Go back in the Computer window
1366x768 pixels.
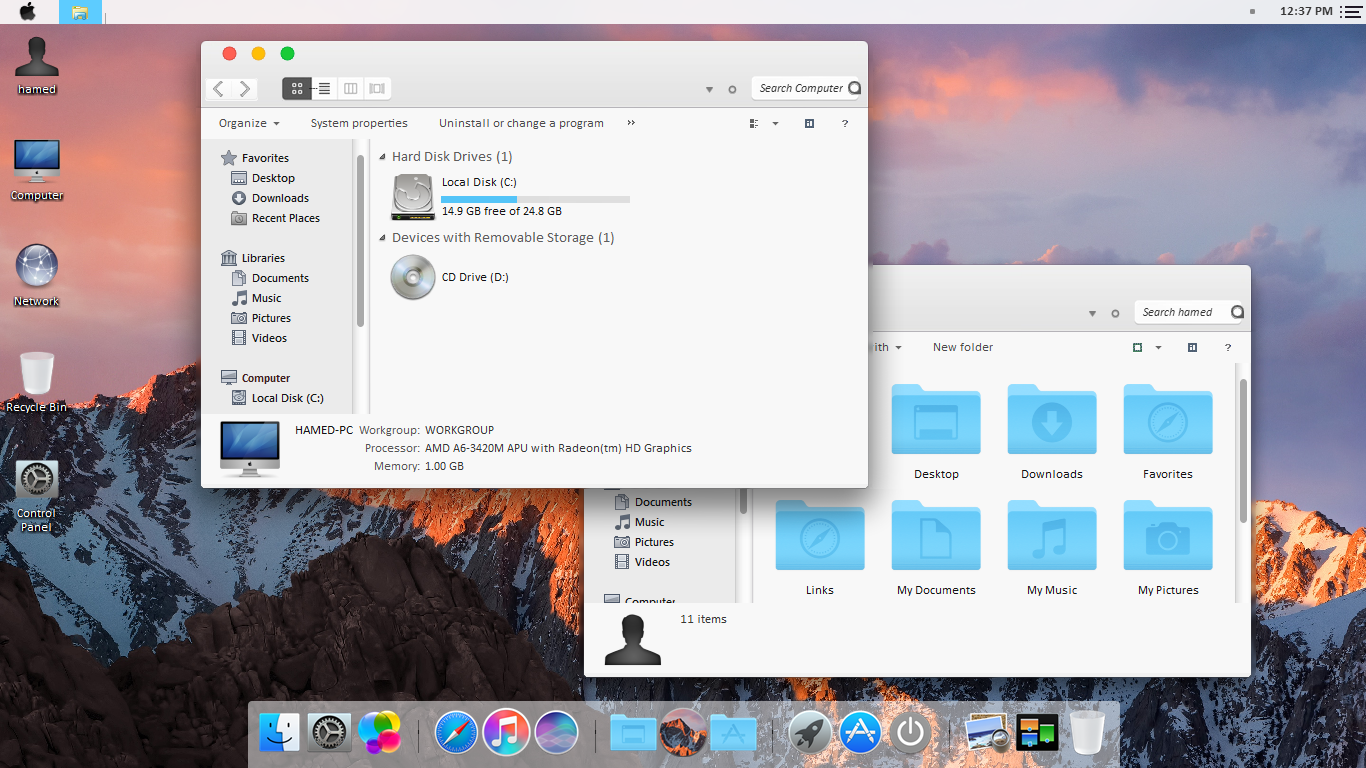coord(219,89)
